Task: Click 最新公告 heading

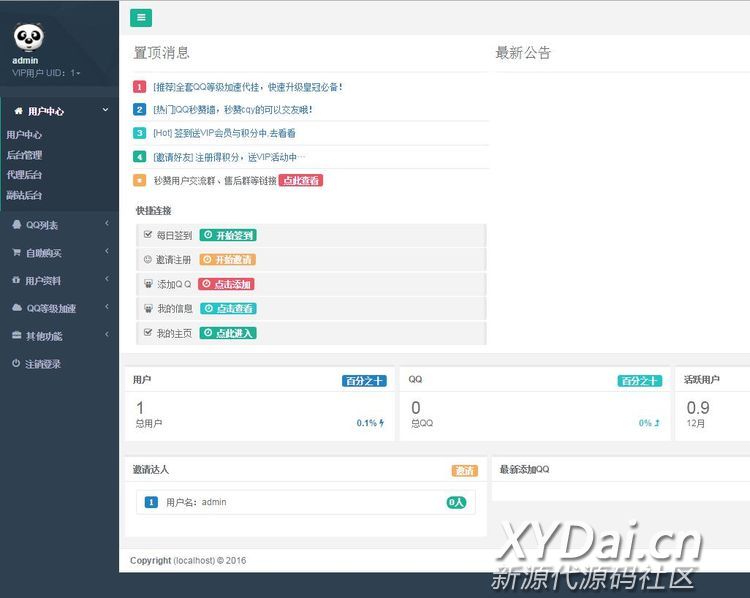Action: (x=523, y=53)
